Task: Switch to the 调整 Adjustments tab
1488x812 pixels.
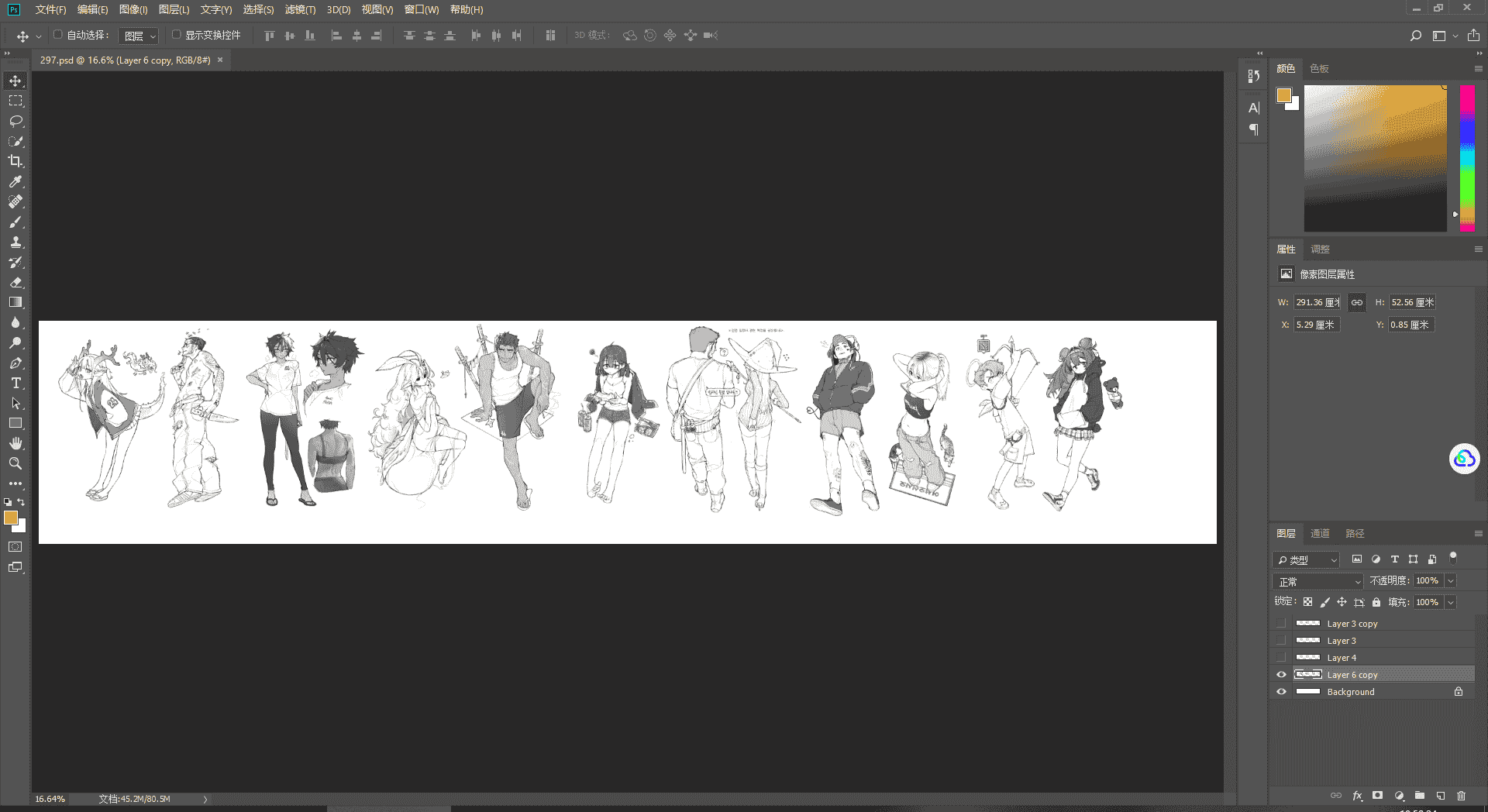Action: tap(1320, 249)
